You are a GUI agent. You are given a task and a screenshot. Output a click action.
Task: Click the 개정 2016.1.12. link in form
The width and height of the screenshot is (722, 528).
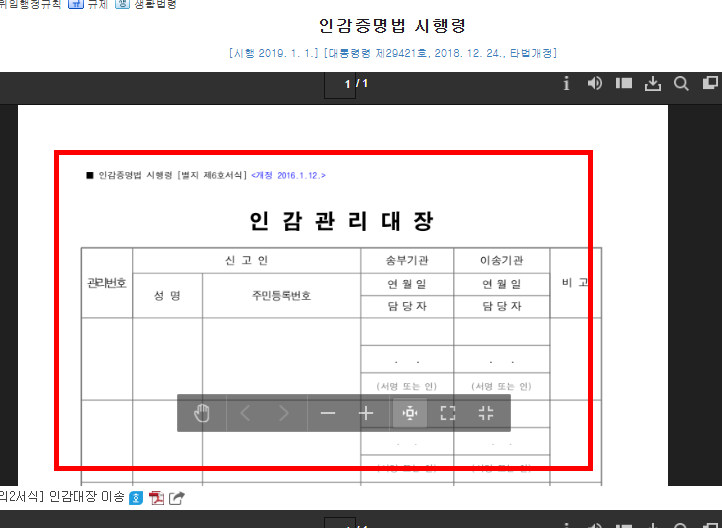pyautogui.click(x=288, y=175)
